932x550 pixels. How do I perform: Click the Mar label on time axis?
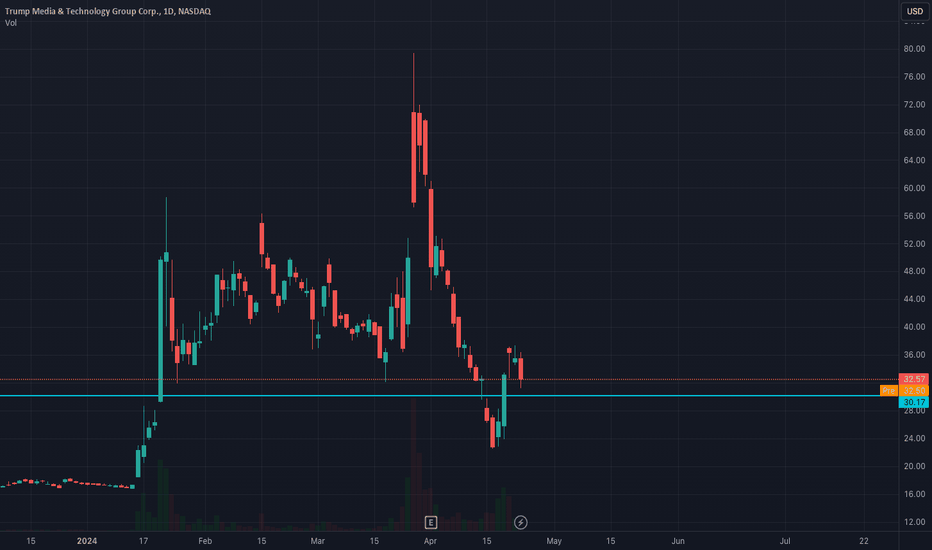click(317, 541)
